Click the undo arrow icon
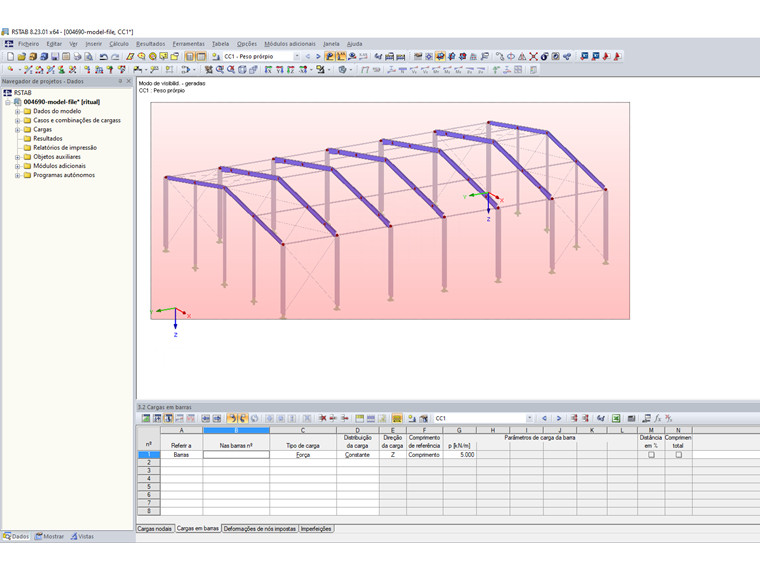 104,57
